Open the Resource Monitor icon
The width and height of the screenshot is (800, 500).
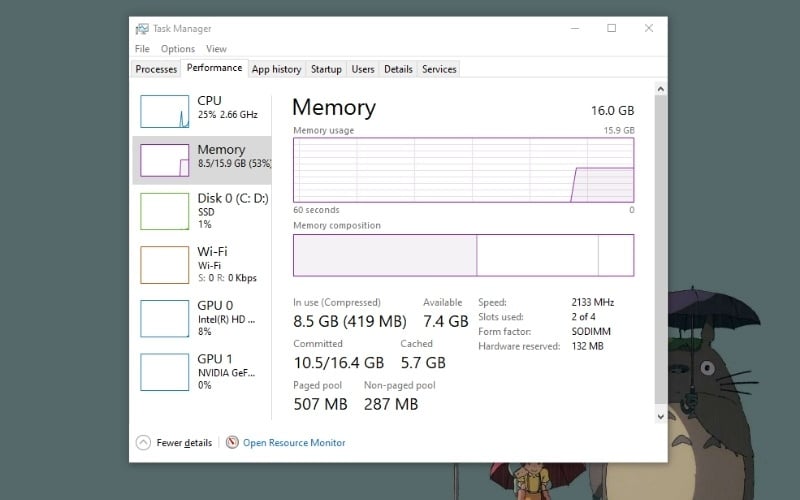click(232, 442)
